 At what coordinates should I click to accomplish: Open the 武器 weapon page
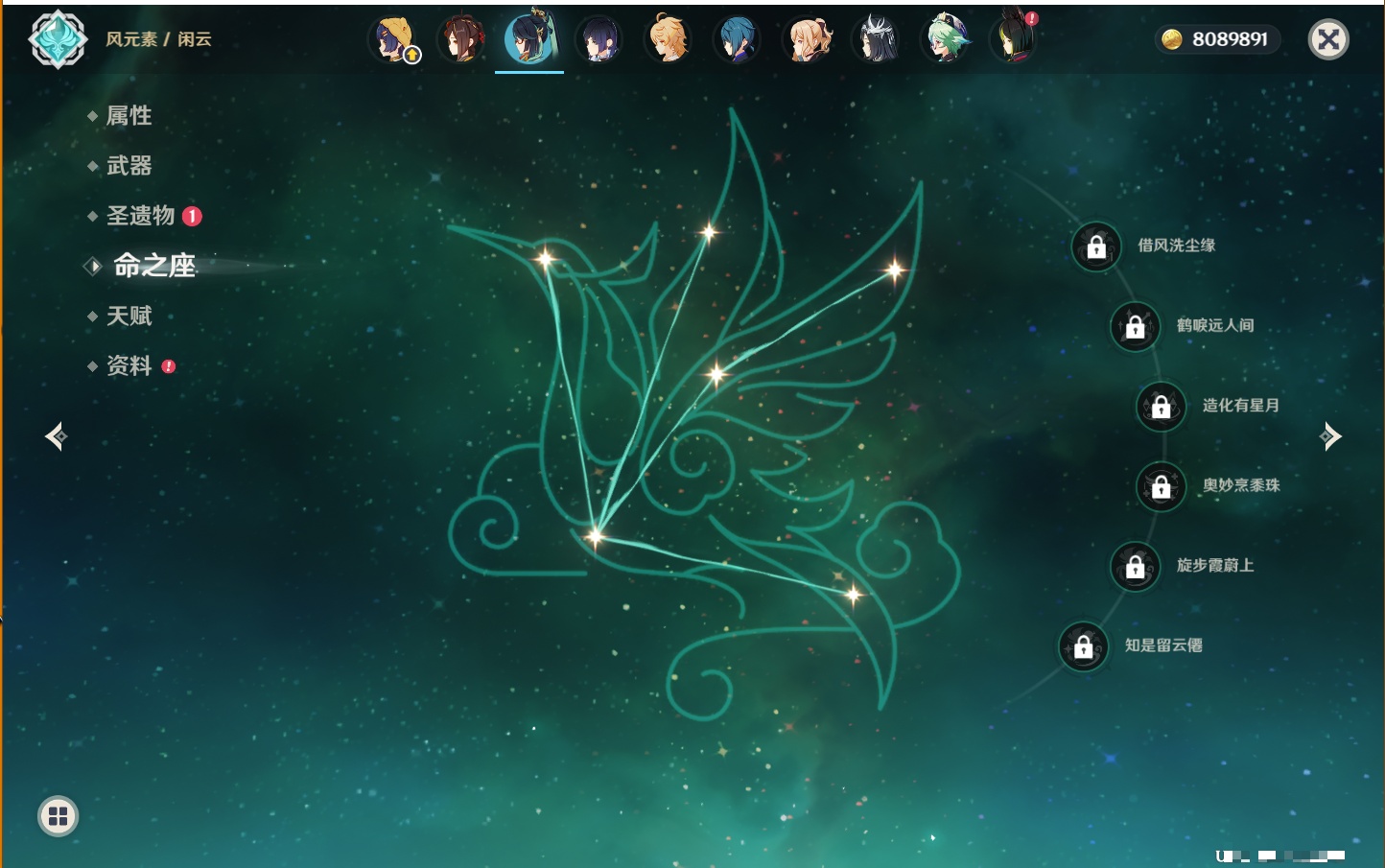click(x=129, y=166)
